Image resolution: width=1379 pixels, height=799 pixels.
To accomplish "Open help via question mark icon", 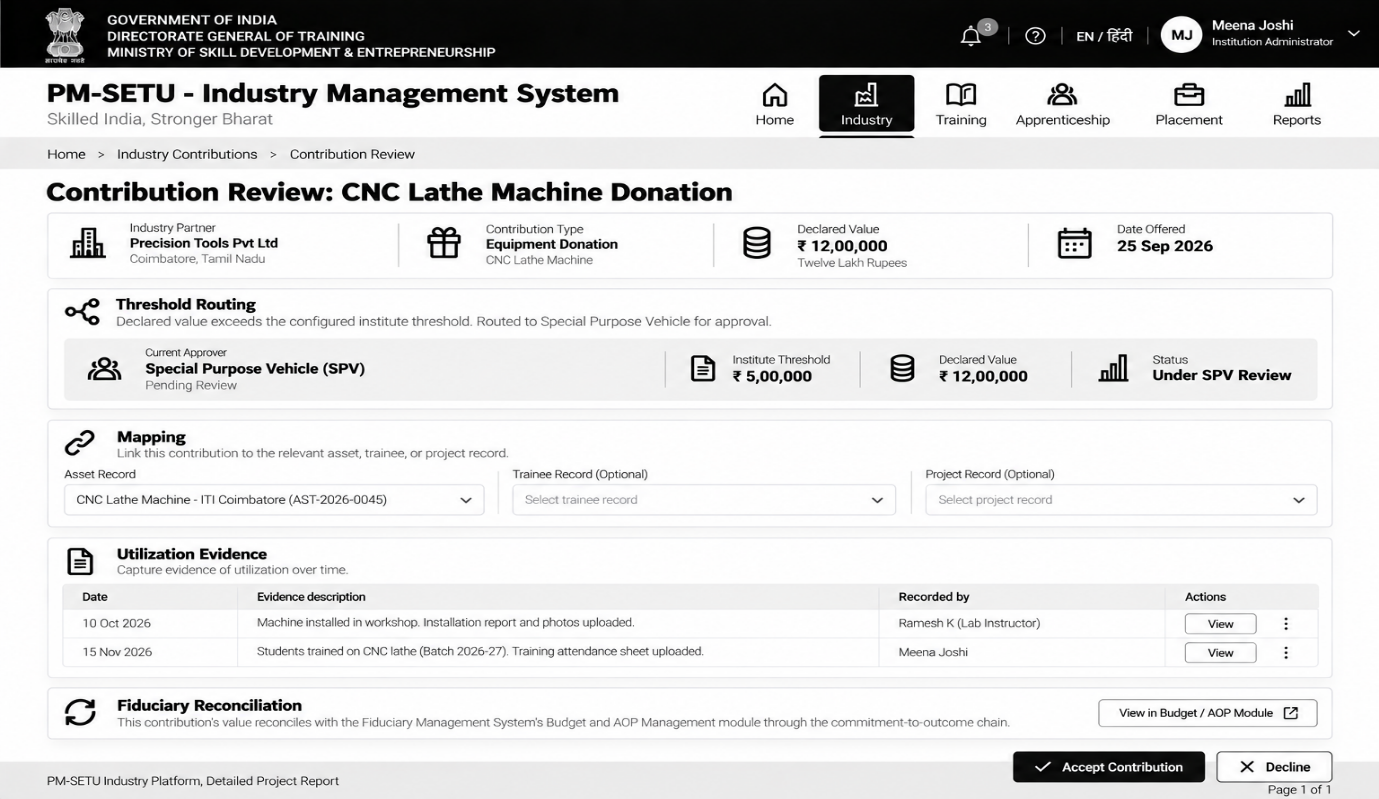I will click(x=1036, y=36).
